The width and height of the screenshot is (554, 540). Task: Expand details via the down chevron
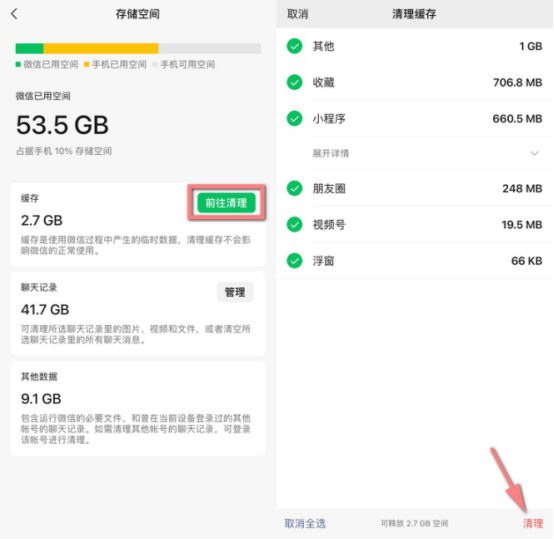pyautogui.click(x=534, y=153)
